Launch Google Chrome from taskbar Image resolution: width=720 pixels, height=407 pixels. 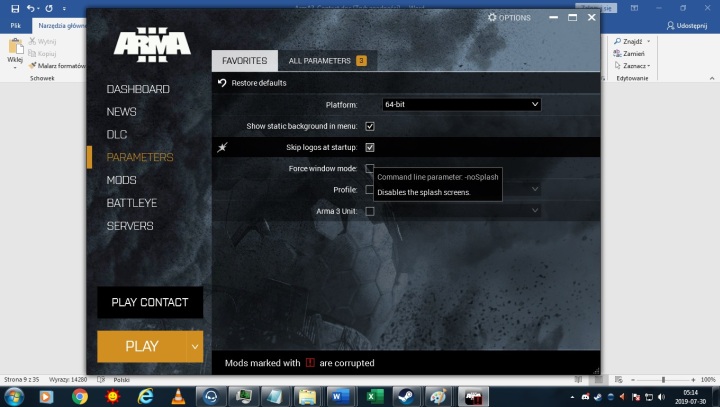pyautogui.click(x=79, y=396)
